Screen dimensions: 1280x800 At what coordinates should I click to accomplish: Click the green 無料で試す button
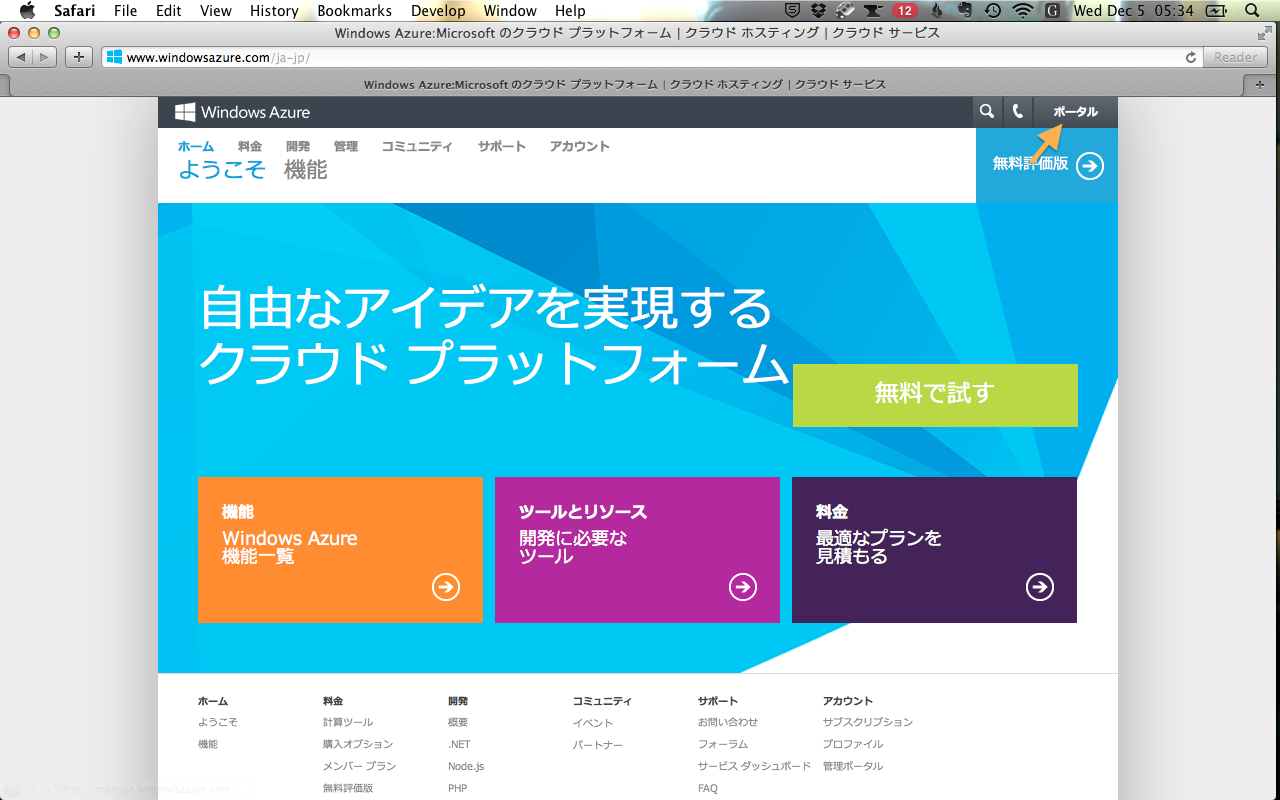click(x=935, y=395)
